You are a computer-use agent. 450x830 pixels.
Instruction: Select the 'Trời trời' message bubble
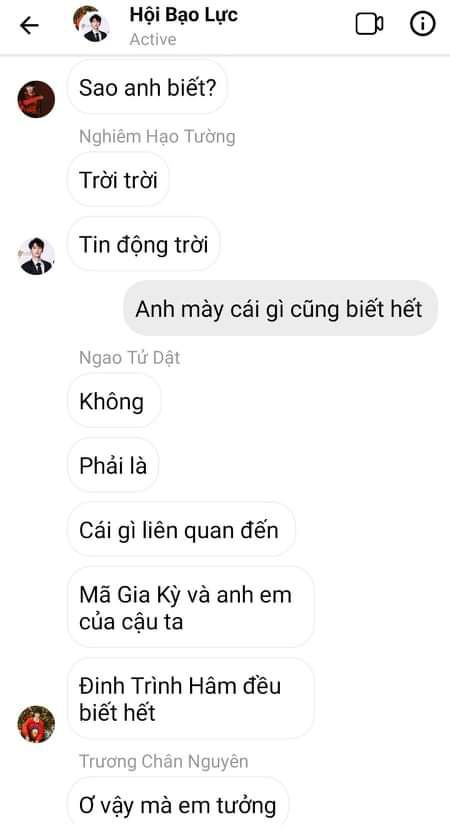click(118, 180)
